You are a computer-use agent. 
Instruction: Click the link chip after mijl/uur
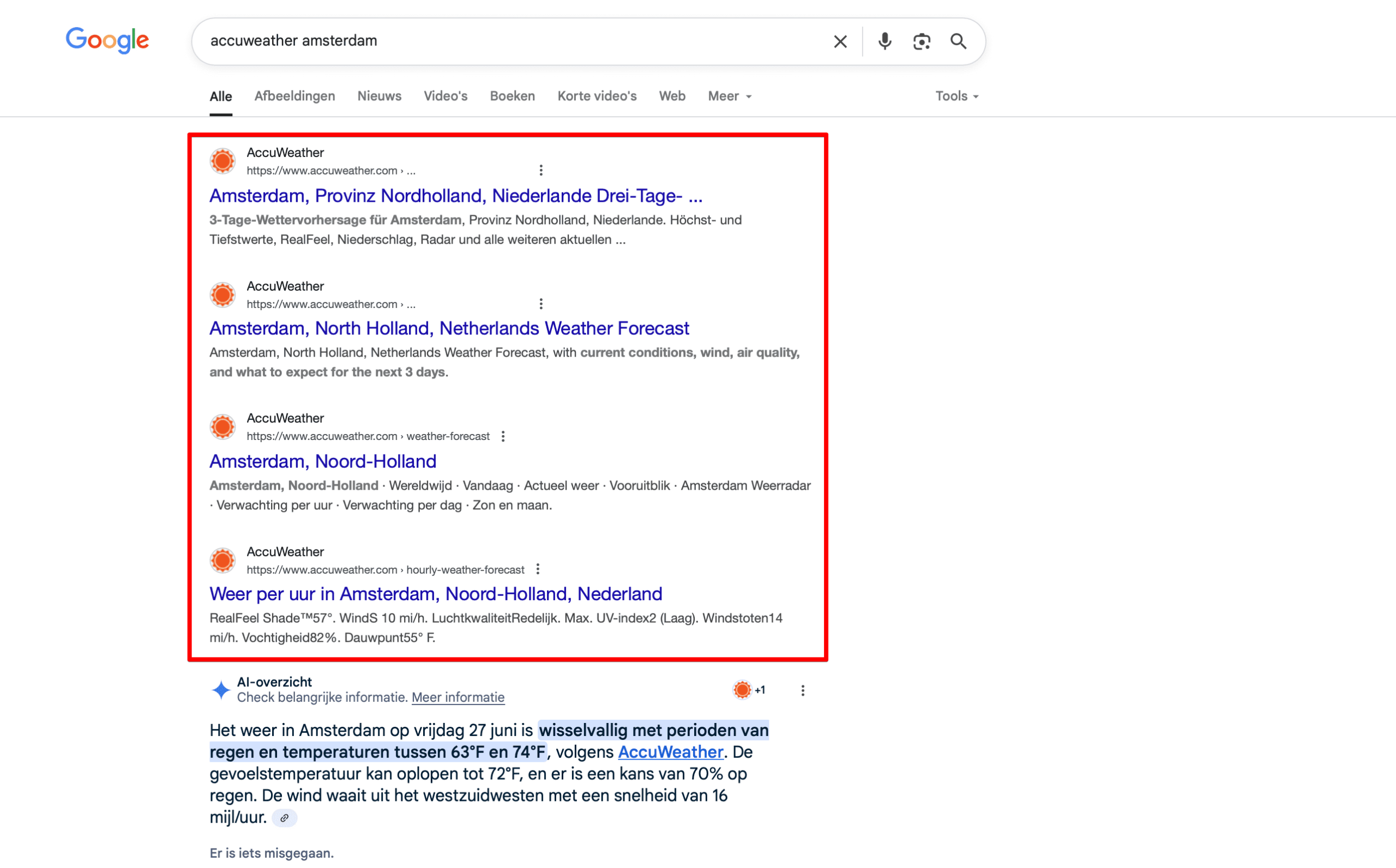pos(284,818)
